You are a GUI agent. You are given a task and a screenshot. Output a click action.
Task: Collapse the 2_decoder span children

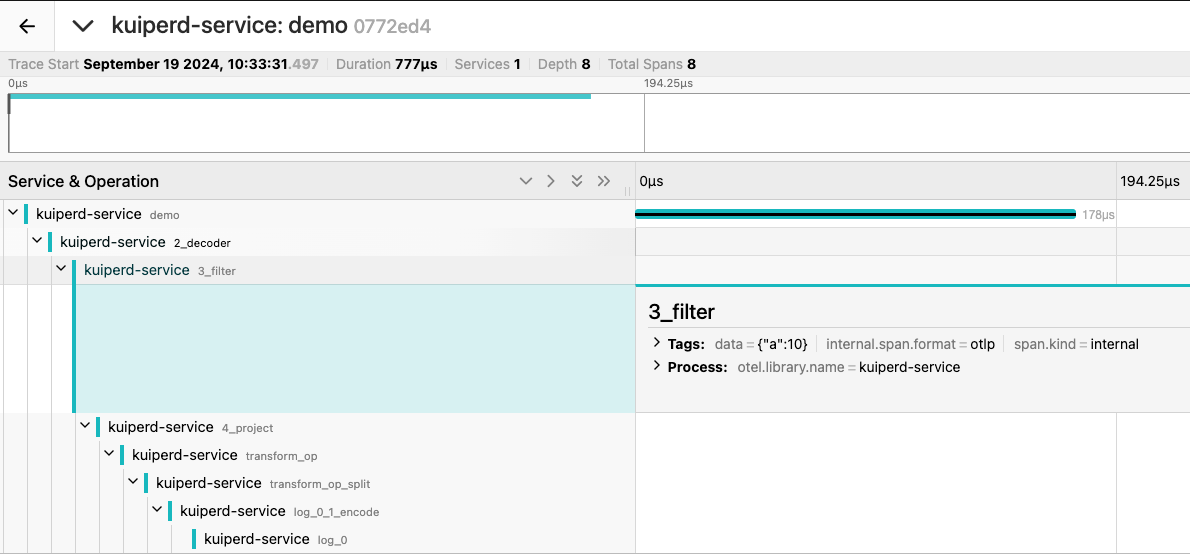point(36,242)
